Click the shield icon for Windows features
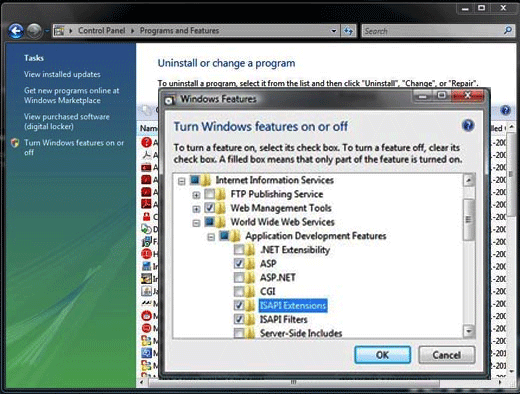 pyautogui.click(x=15, y=143)
